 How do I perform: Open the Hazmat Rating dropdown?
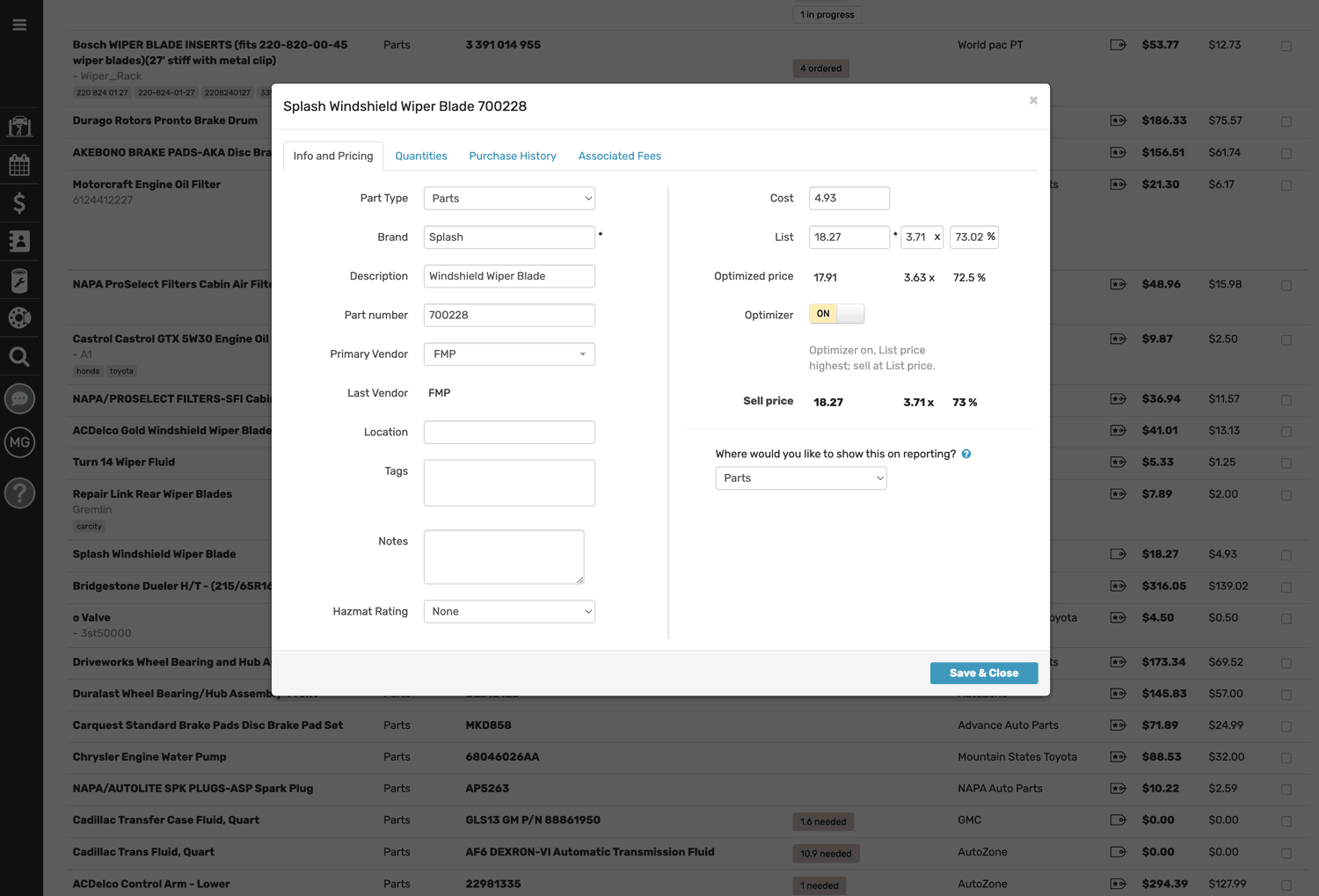[509, 611]
